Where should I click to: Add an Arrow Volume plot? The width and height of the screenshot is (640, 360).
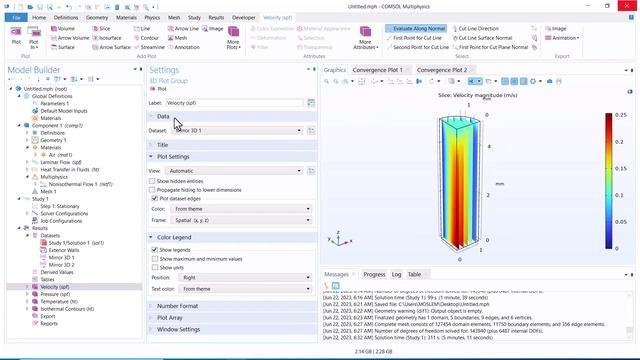coord(70,38)
